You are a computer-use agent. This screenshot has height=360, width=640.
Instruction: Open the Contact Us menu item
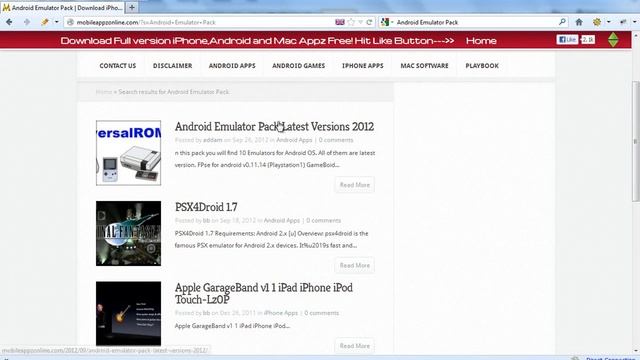tap(118, 66)
